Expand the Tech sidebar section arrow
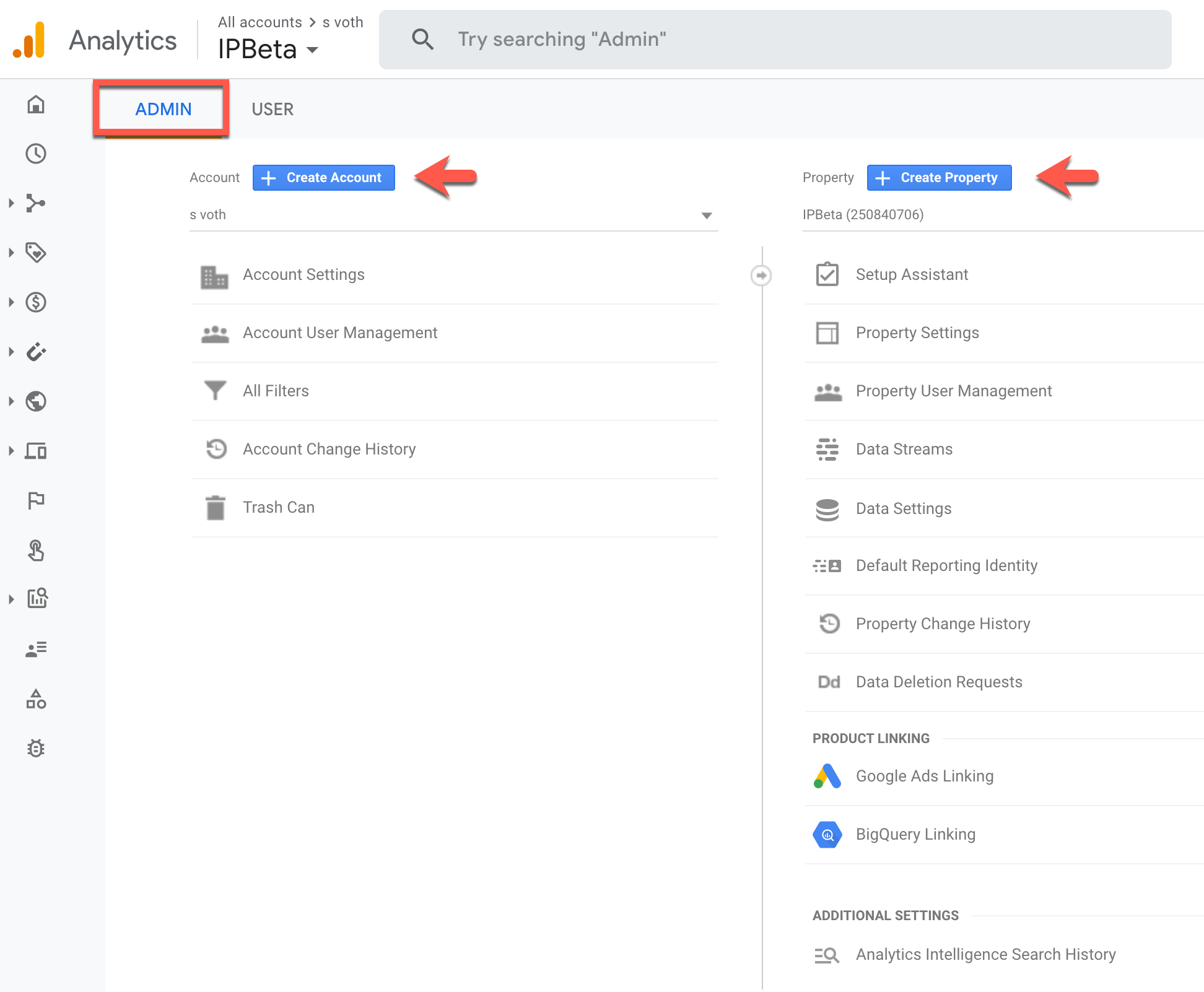 tap(11, 451)
